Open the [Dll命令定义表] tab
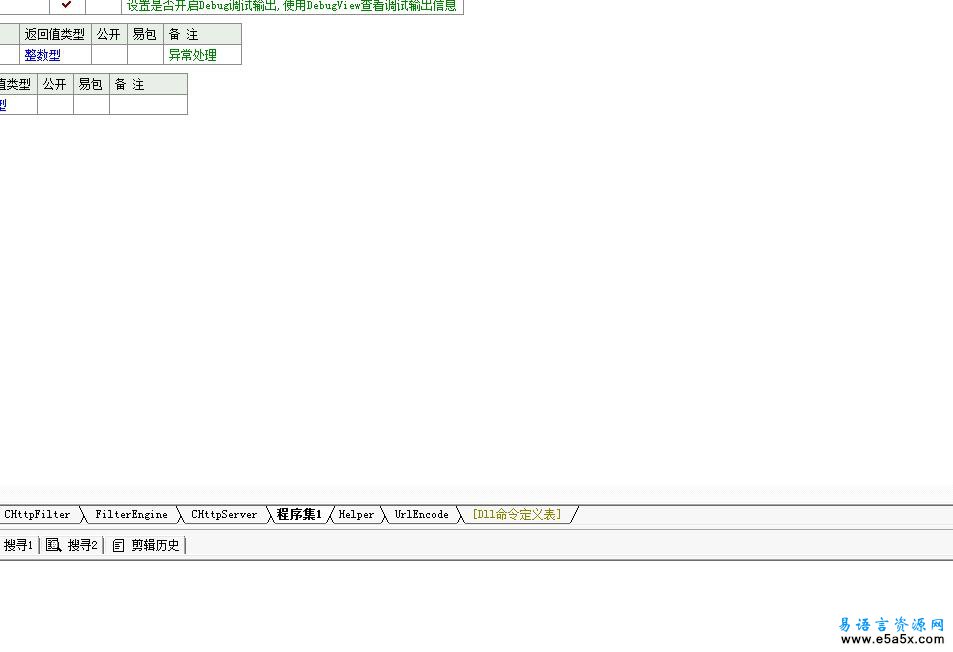953x652 pixels. click(517, 515)
